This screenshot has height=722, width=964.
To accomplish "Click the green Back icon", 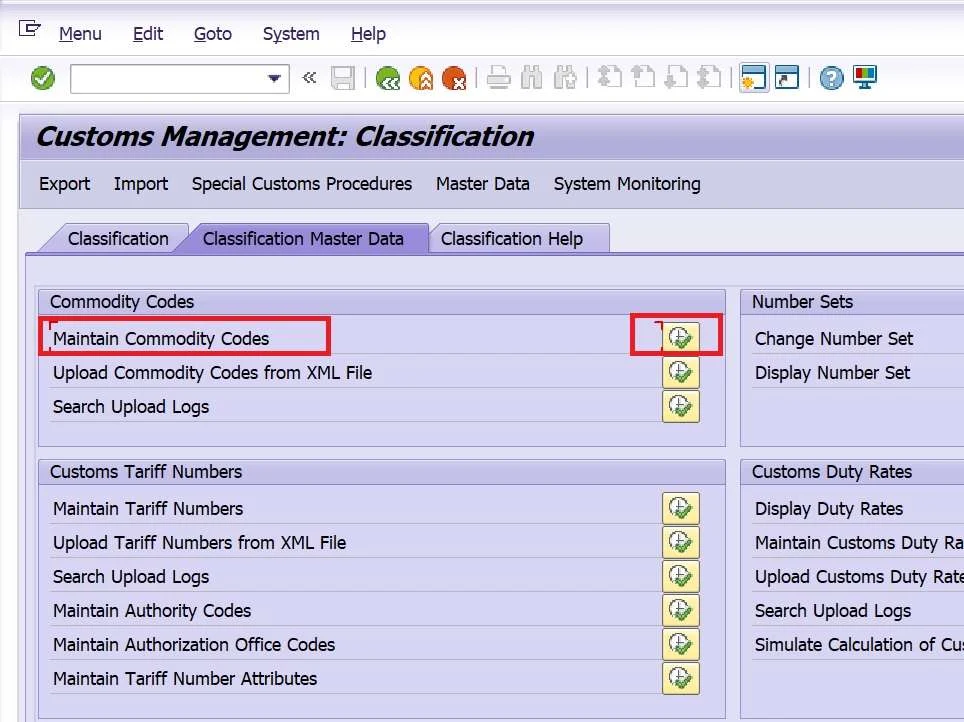I will [x=388, y=78].
